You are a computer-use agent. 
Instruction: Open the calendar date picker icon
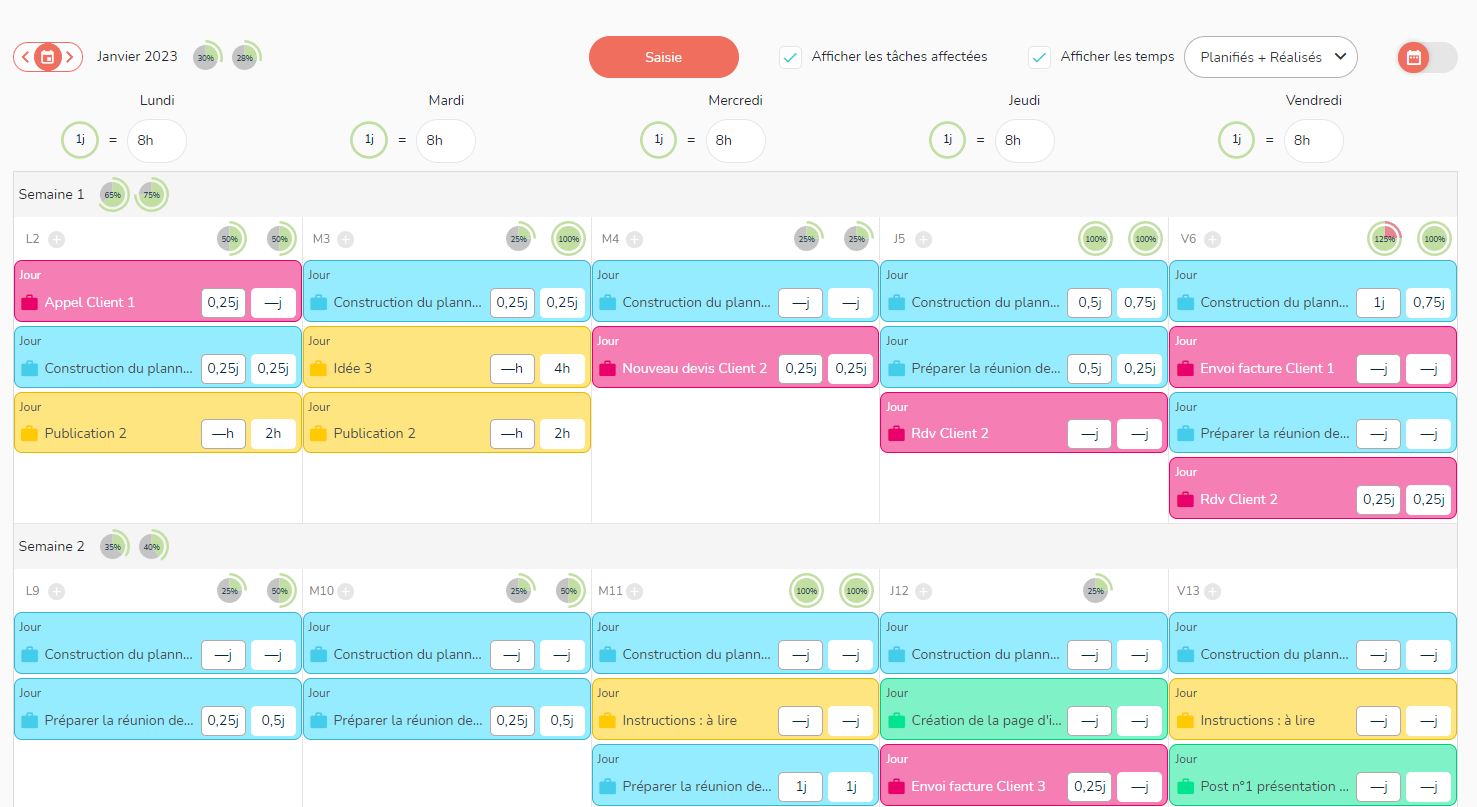47,57
